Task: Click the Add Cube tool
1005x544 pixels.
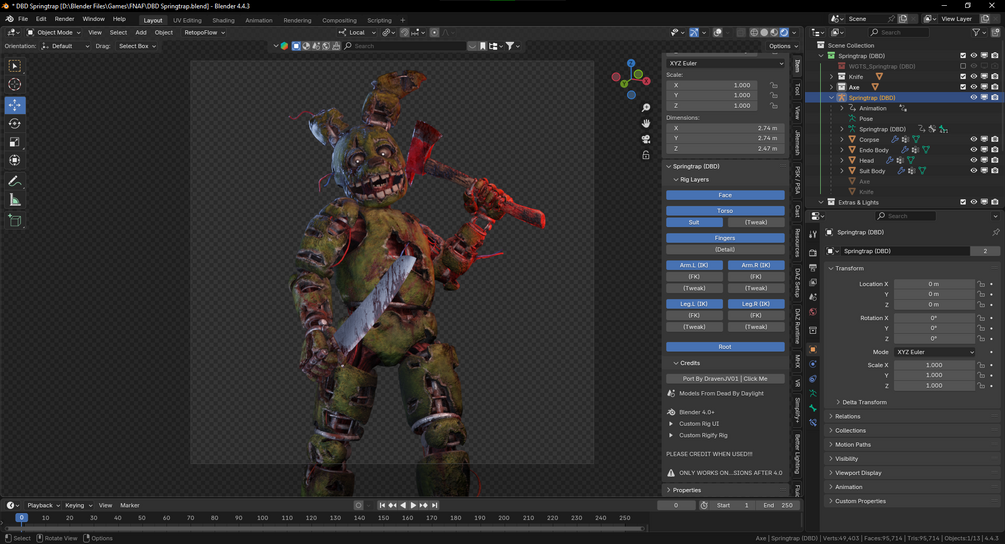Action: point(15,220)
